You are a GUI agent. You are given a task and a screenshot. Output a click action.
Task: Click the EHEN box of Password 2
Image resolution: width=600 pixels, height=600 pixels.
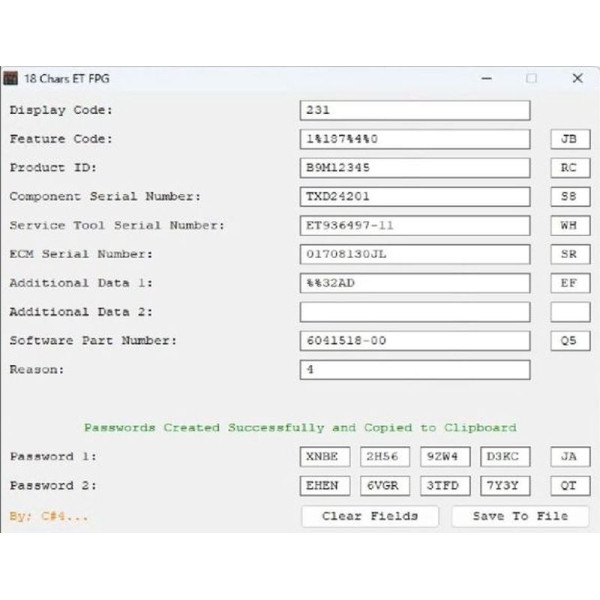point(327,486)
